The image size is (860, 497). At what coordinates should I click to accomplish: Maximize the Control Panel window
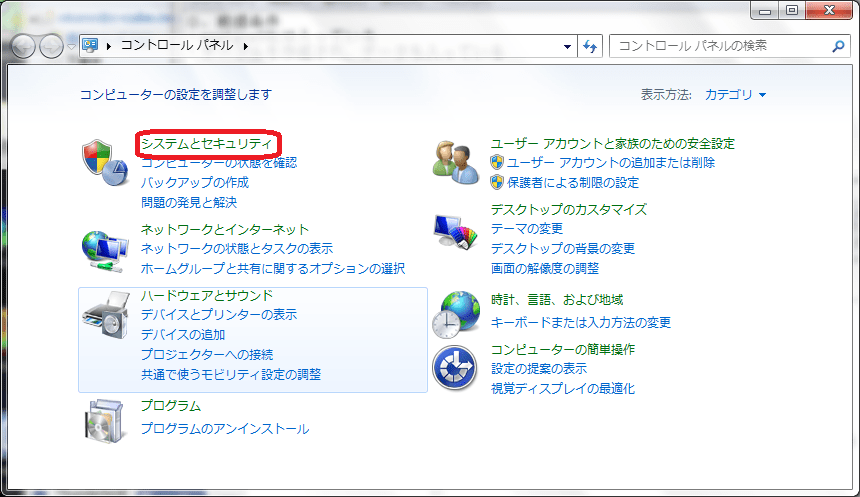click(x=791, y=10)
